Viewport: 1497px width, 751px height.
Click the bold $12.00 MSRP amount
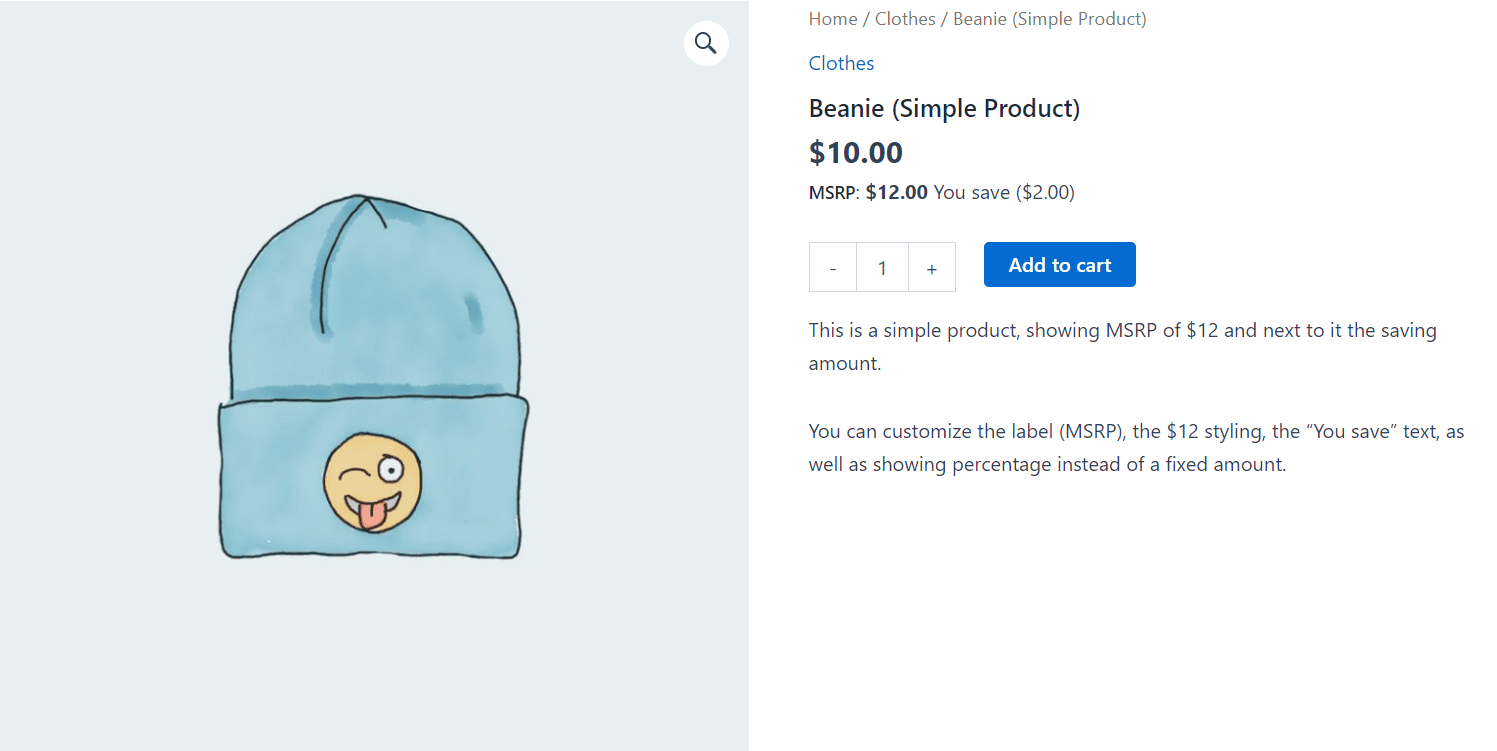[x=897, y=192]
